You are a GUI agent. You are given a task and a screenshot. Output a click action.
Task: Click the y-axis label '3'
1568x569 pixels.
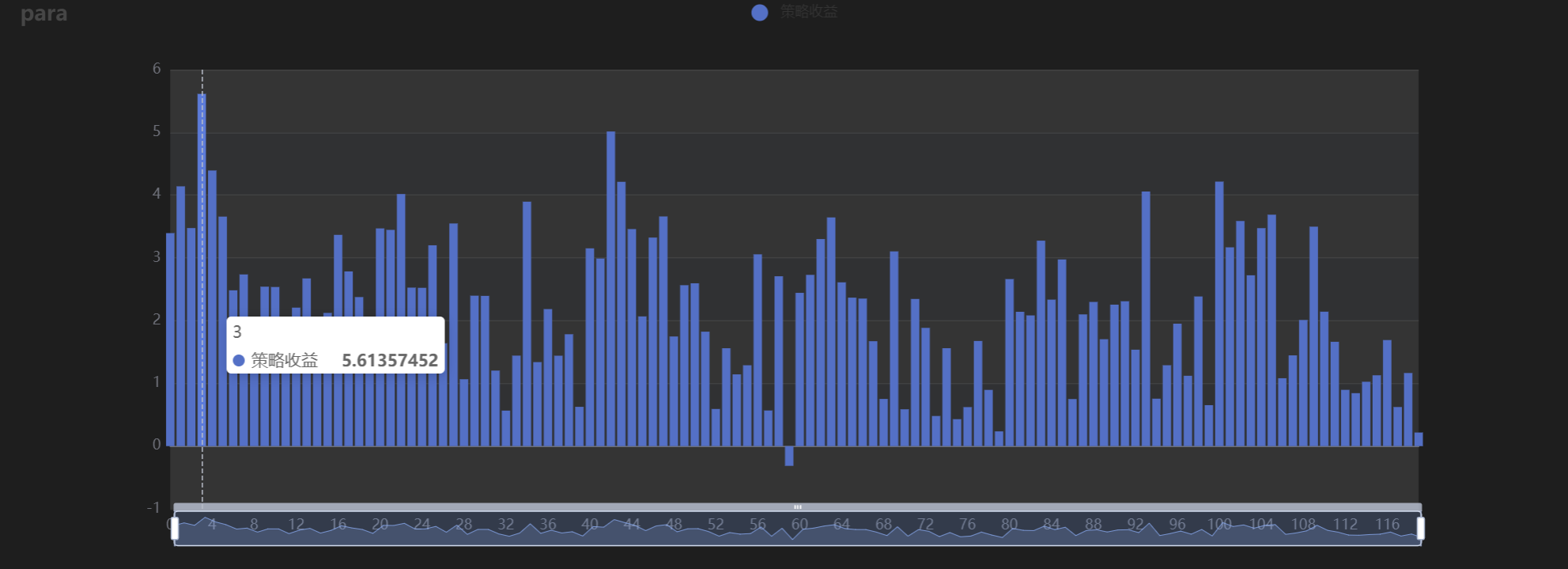pos(157,257)
